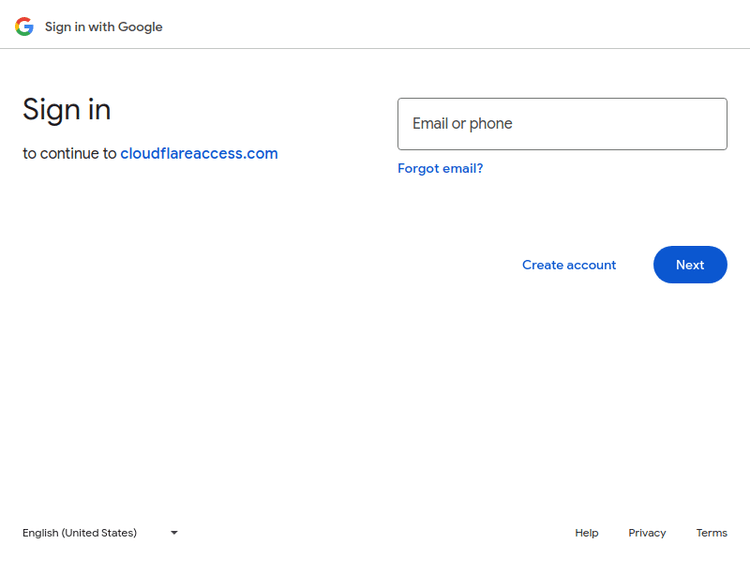Open the English (United States) language selector
The width and height of the screenshot is (750, 563).
click(x=100, y=533)
